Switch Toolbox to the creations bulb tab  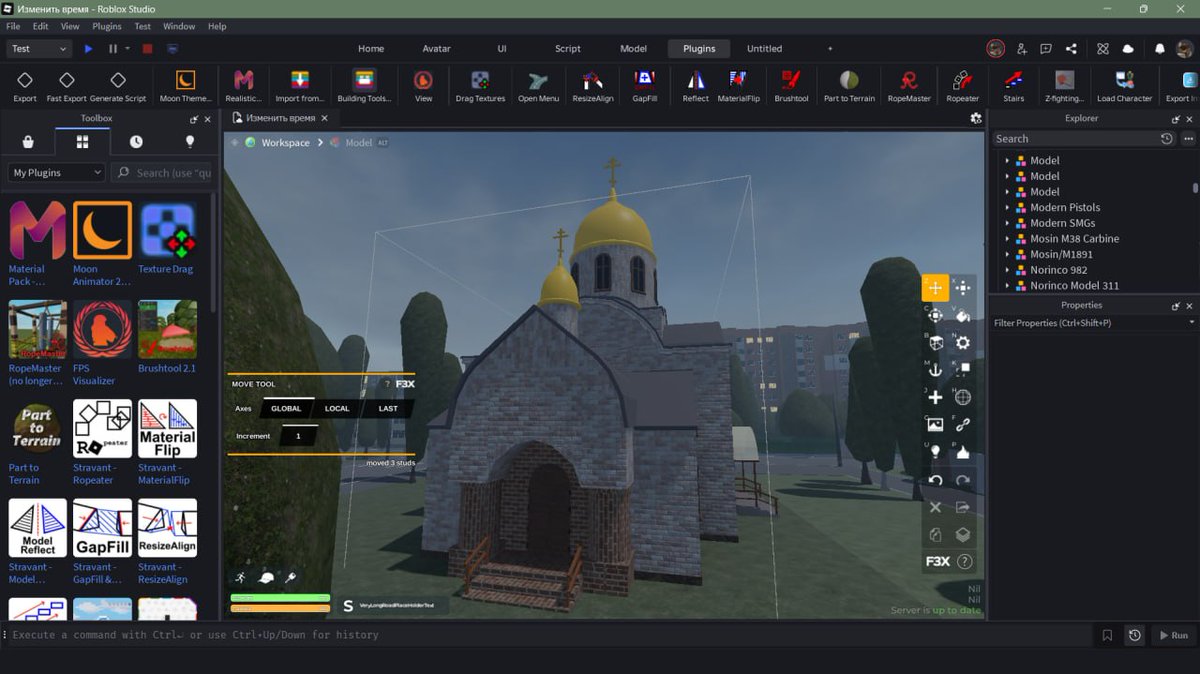(190, 142)
